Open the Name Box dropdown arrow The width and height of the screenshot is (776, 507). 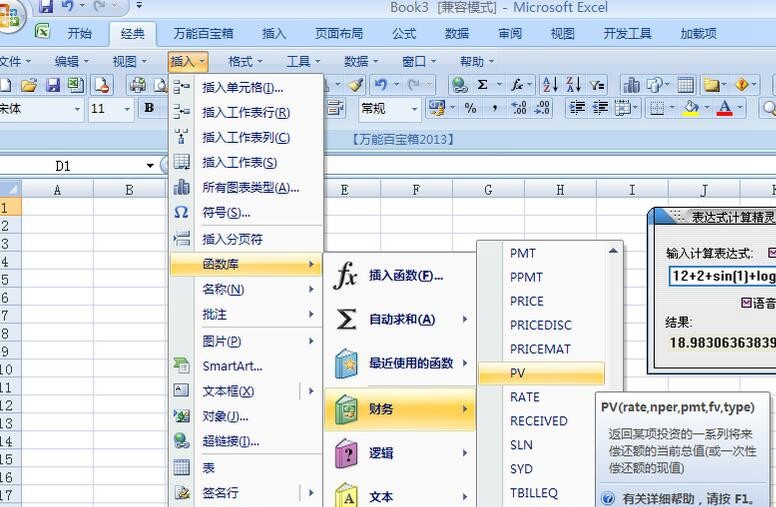pyautogui.click(x=150, y=166)
